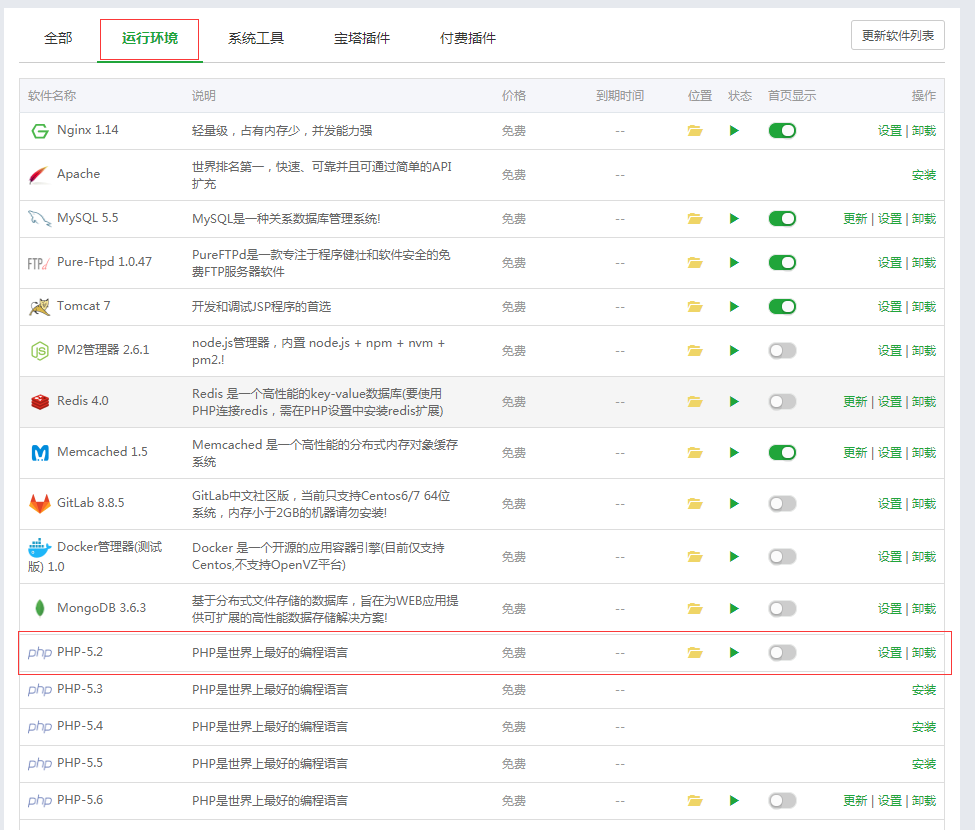Enable Docker管理器 homepage display toggle
The image size is (975, 830).
782,556
